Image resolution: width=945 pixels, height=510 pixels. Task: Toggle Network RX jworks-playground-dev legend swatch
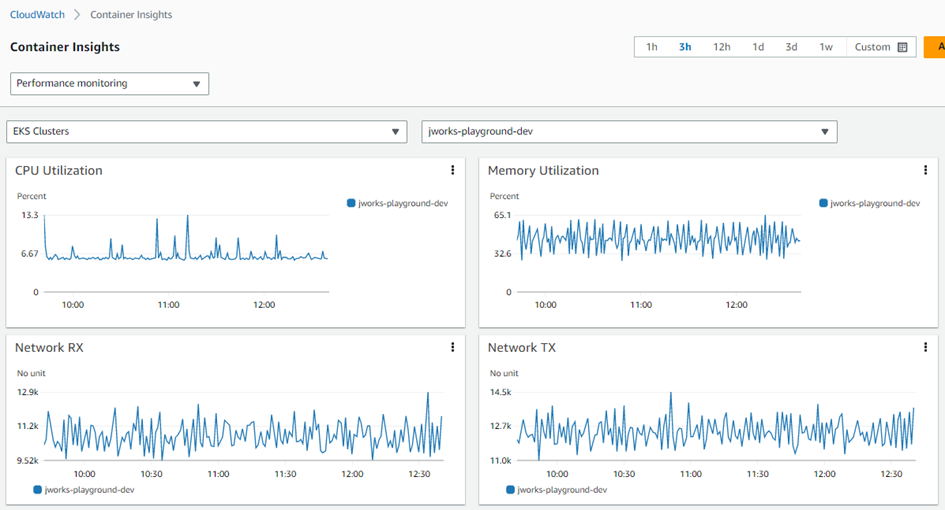click(x=37, y=490)
